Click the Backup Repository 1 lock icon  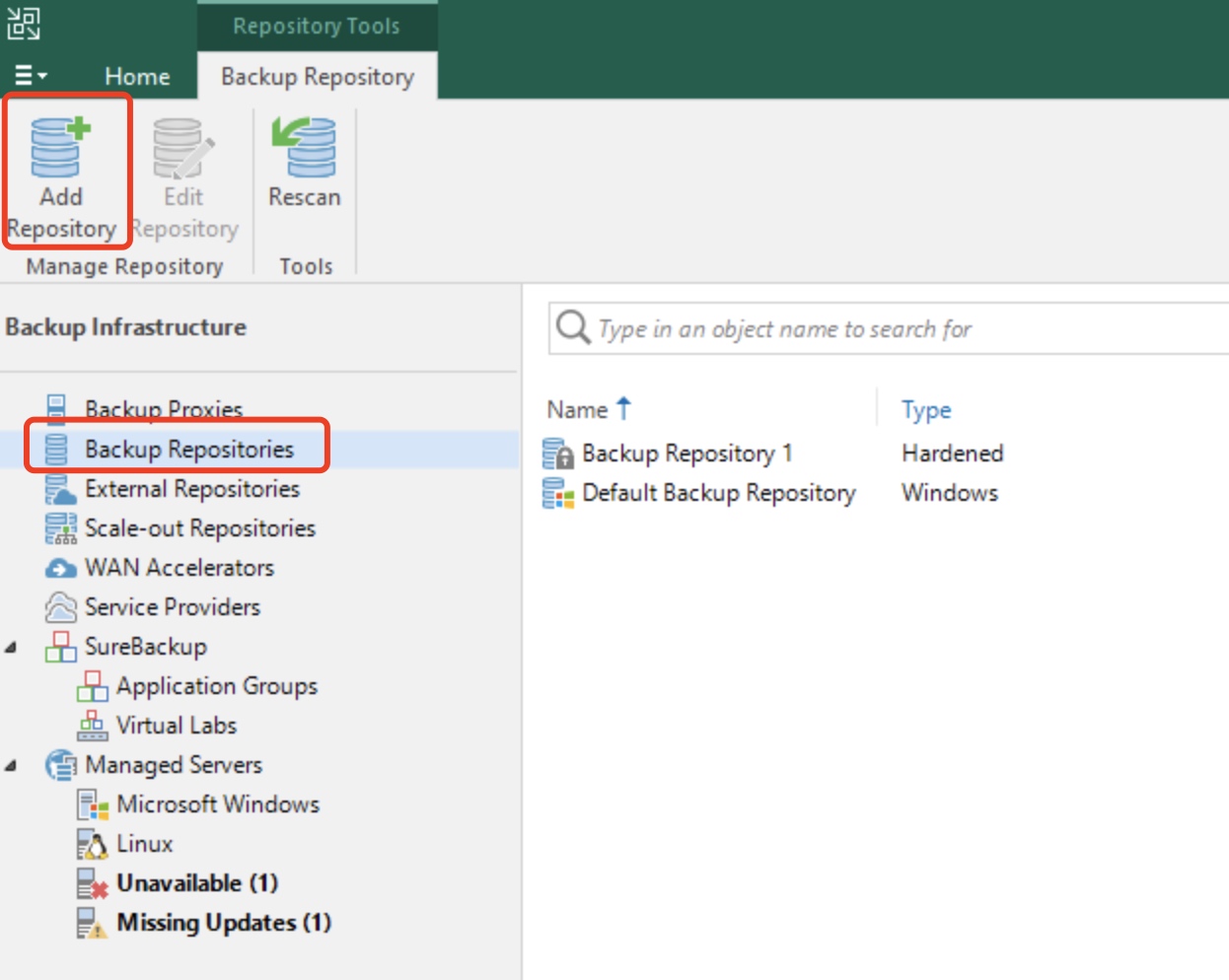point(558,454)
